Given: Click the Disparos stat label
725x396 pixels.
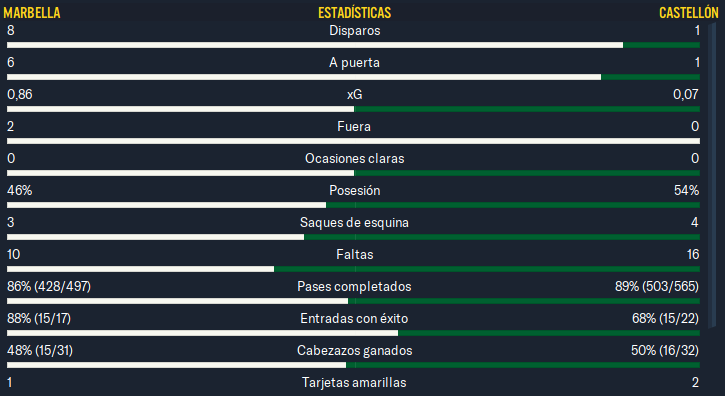Looking at the screenshot, I should point(355,31).
